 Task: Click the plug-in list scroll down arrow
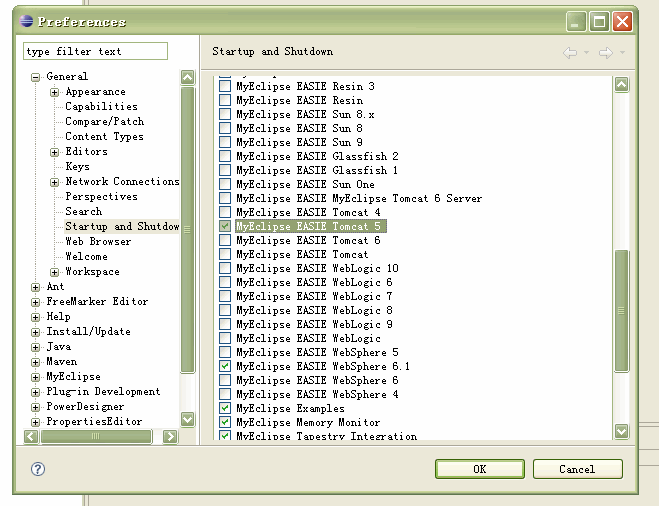click(622, 431)
